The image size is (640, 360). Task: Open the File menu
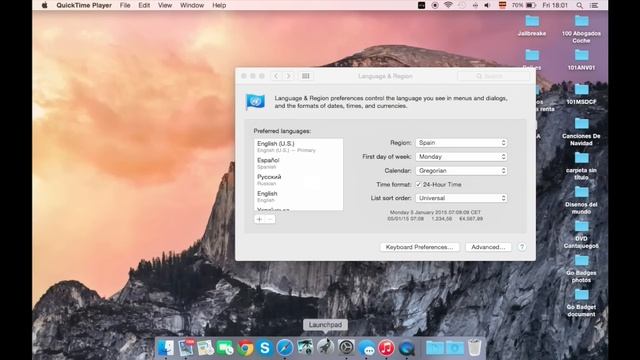point(125,5)
